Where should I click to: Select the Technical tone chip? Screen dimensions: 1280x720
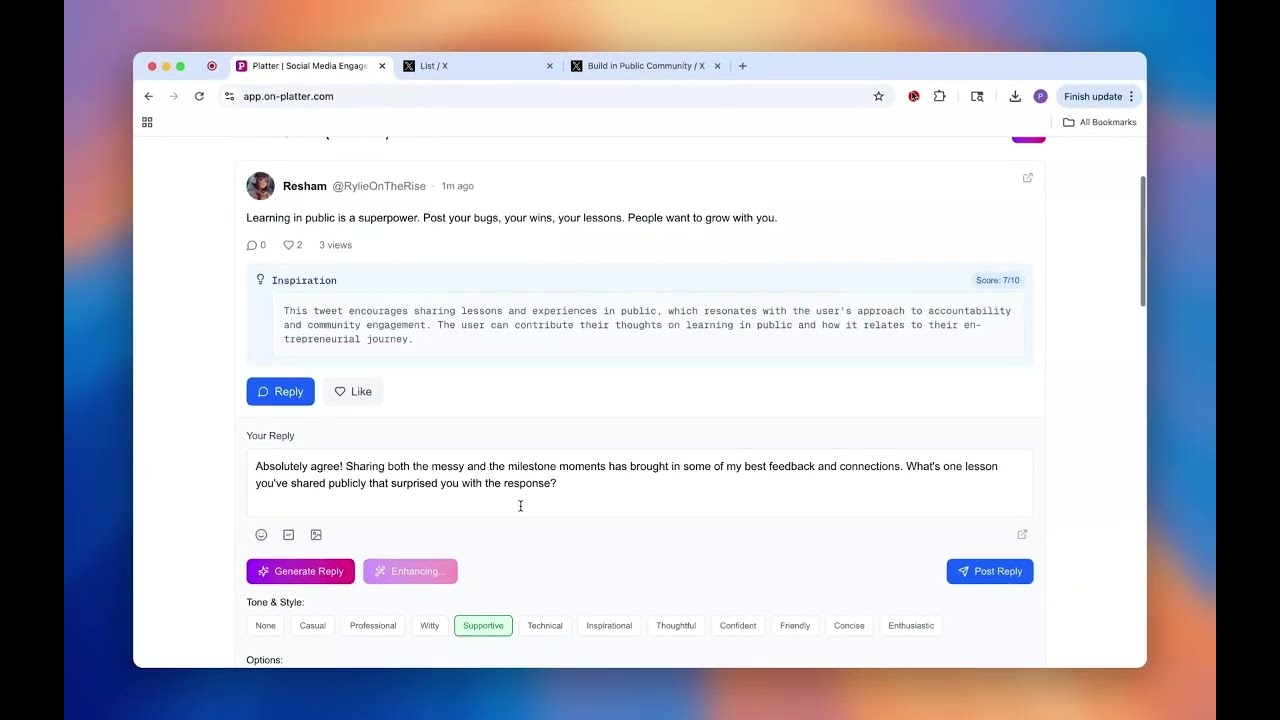click(545, 626)
